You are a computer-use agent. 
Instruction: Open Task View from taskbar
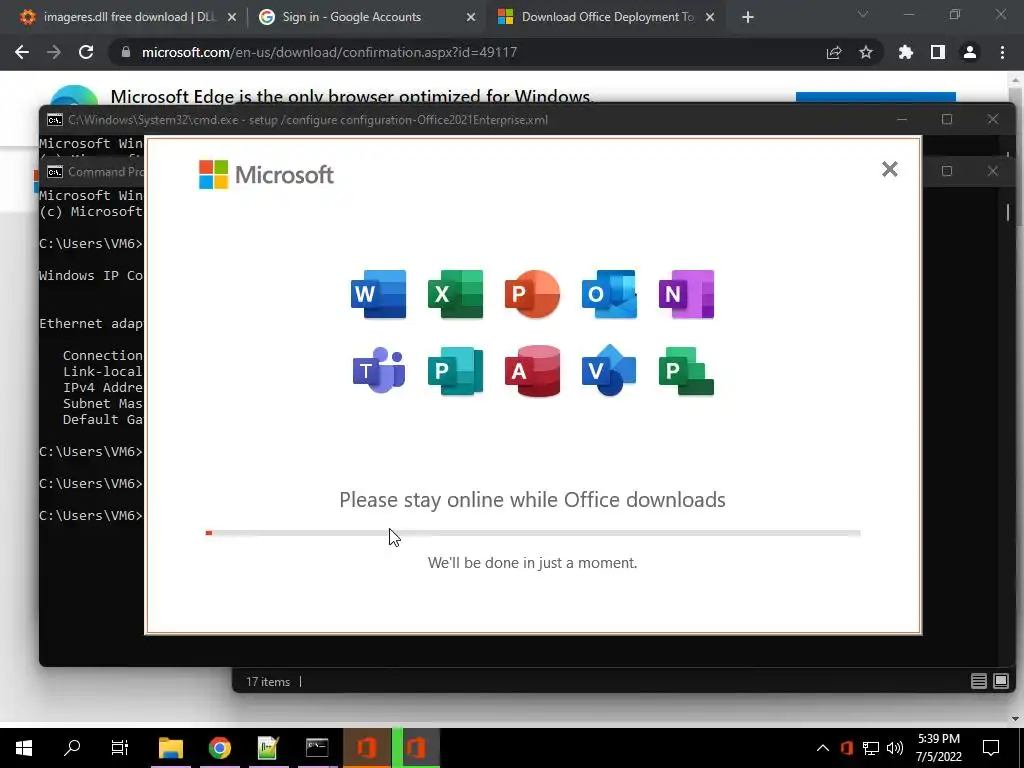point(120,748)
